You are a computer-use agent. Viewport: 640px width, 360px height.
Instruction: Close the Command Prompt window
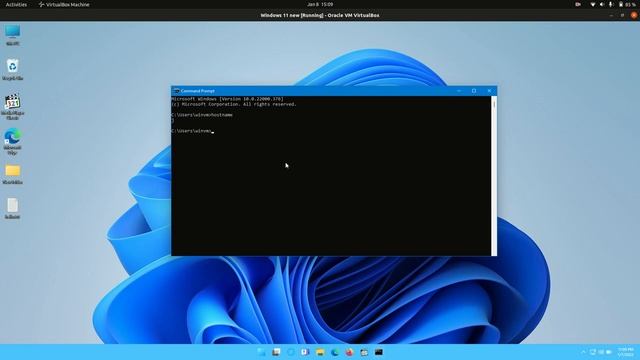(489, 91)
